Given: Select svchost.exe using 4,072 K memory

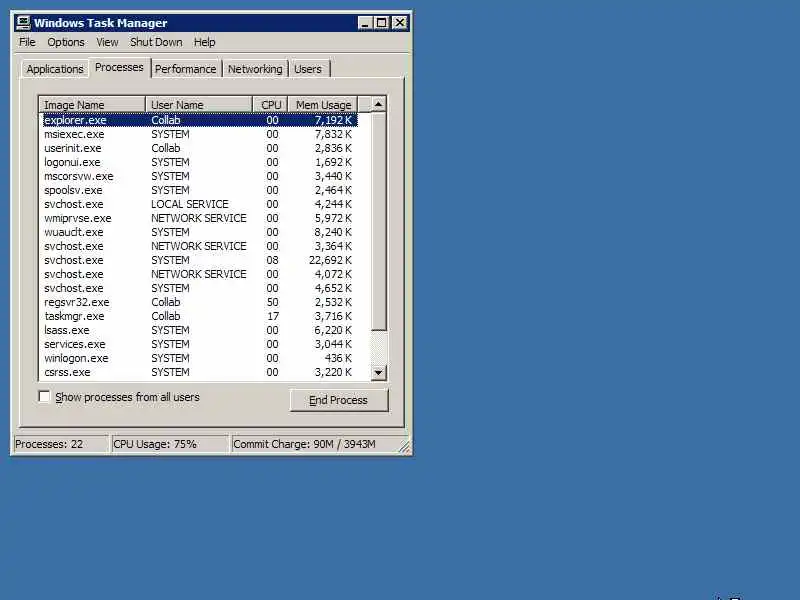Looking at the screenshot, I should (199, 274).
